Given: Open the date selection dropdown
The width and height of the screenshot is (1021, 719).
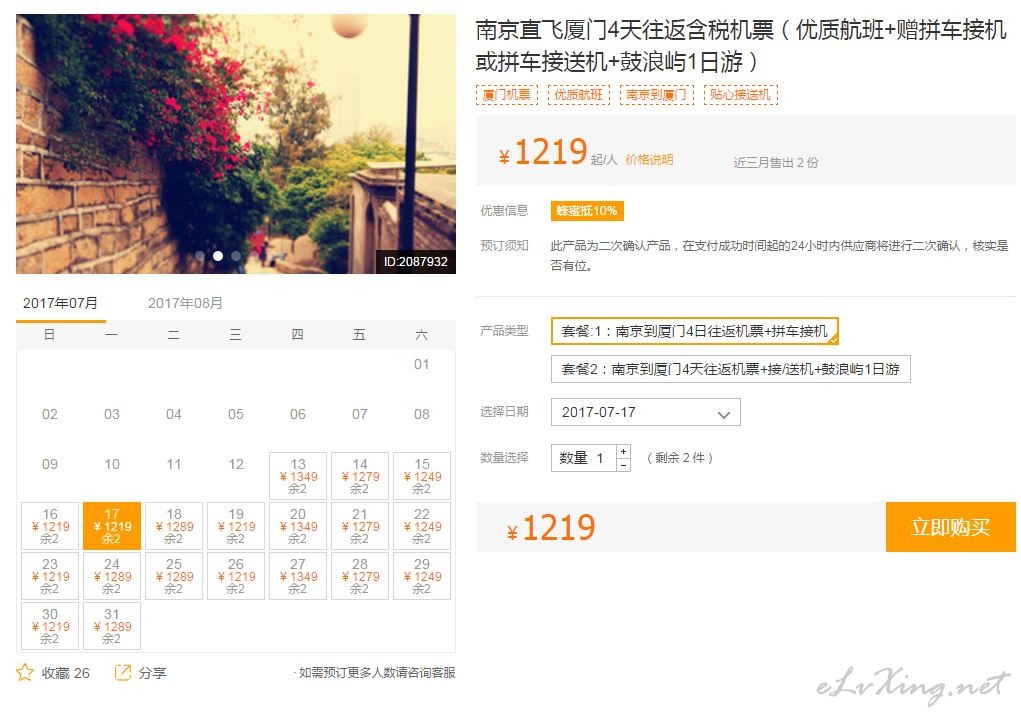Looking at the screenshot, I should [x=645, y=412].
